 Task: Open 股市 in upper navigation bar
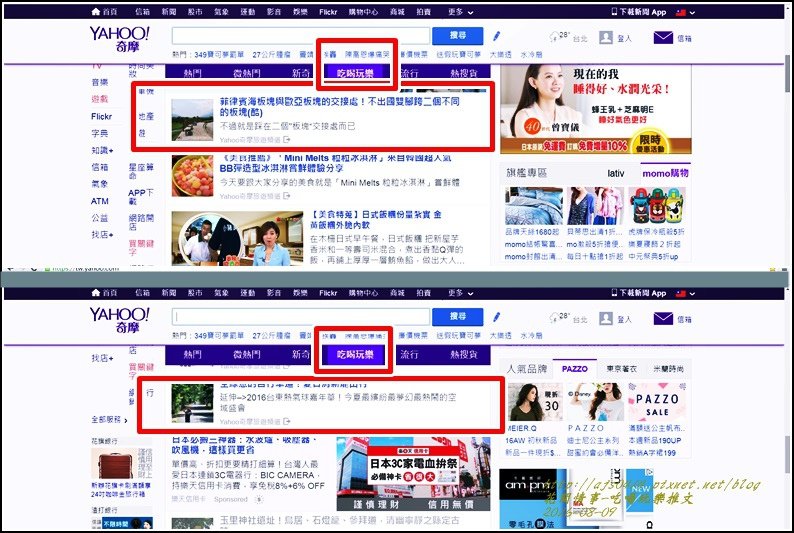point(195,12)
